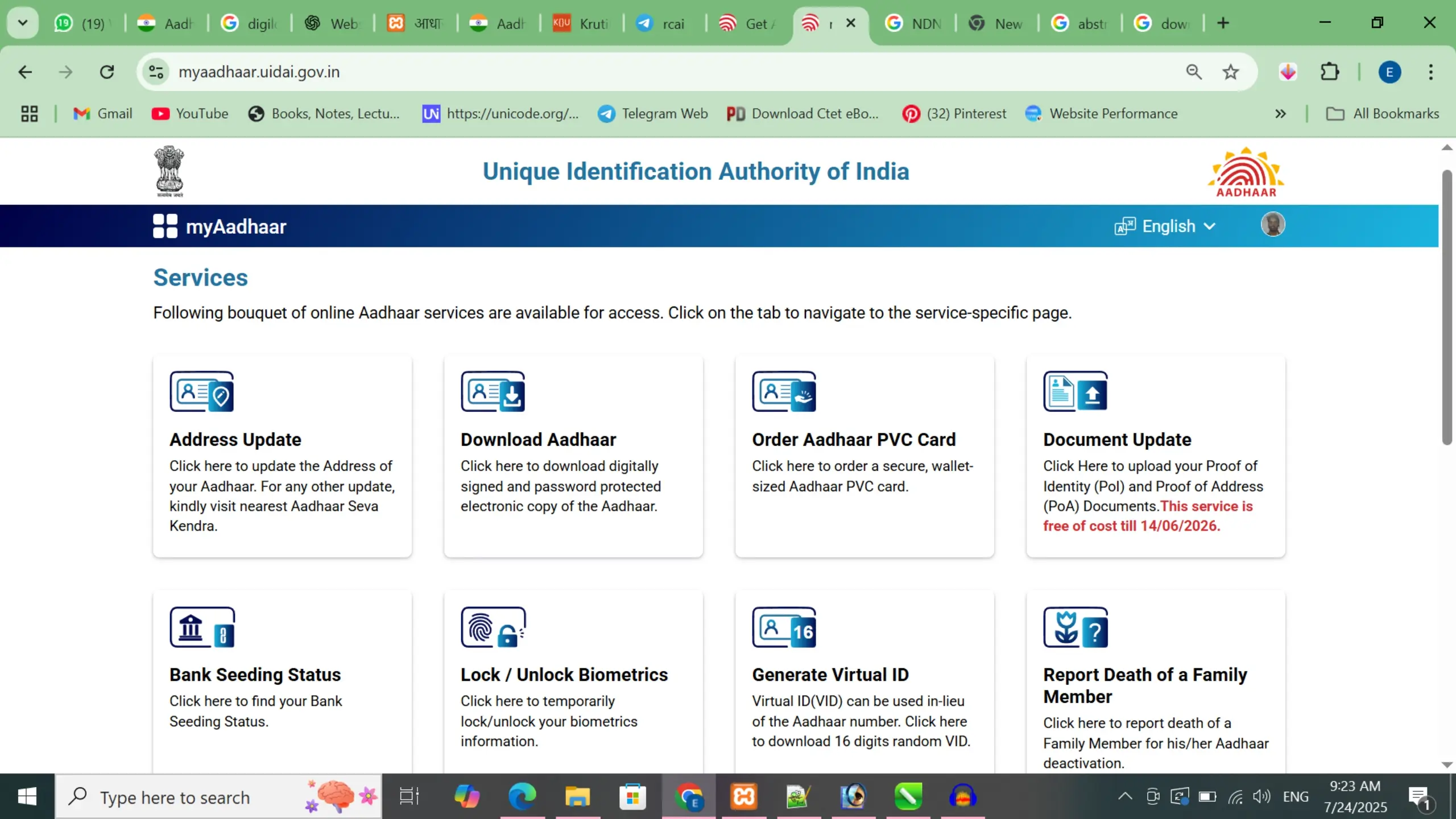Open the user profile avatar

1273,224
